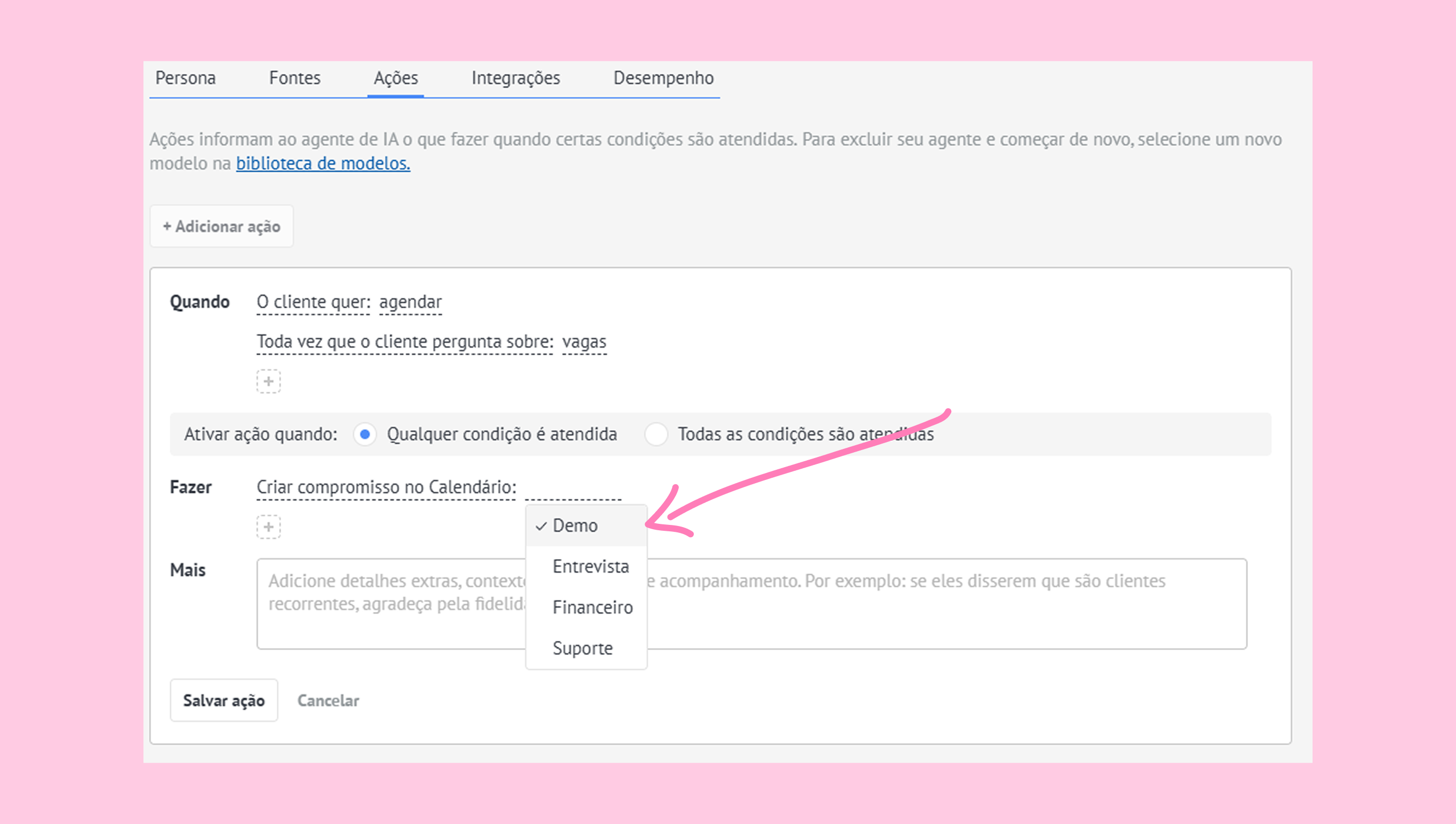1456x824 pixels.
Task: Click Cancelar to discard the action
Action: coord(328,700)
